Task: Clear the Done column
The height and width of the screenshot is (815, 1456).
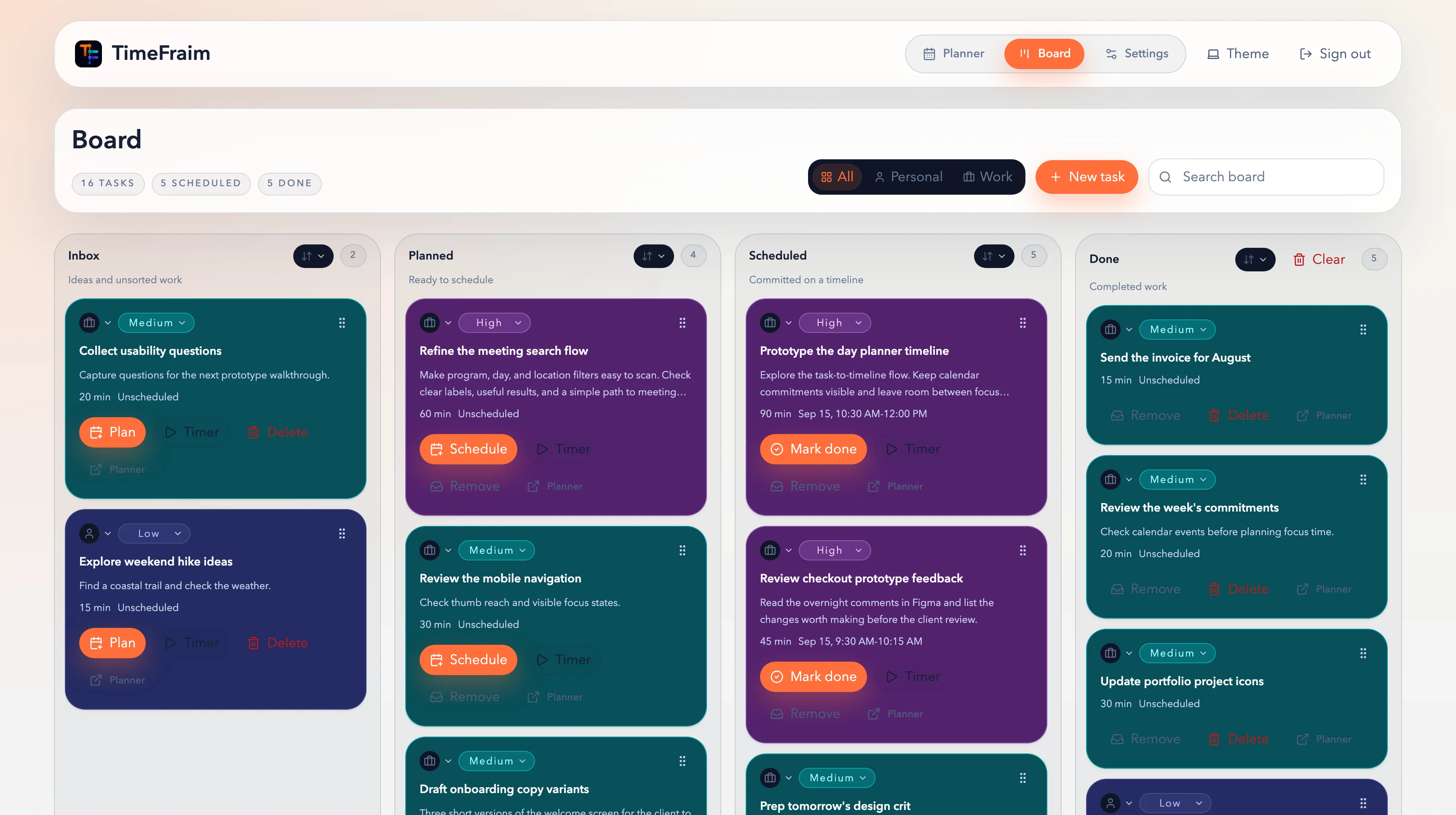Action: coord(1319,260)
